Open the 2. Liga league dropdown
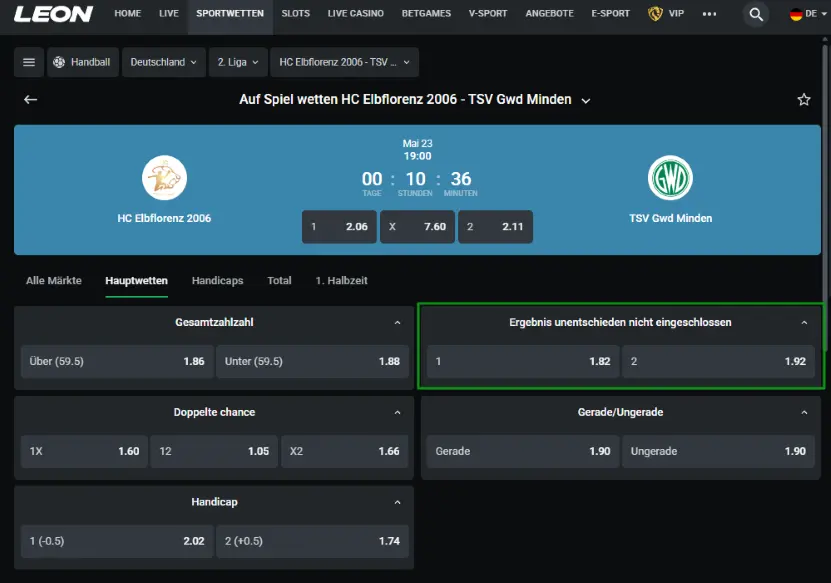 click(238, 62)
